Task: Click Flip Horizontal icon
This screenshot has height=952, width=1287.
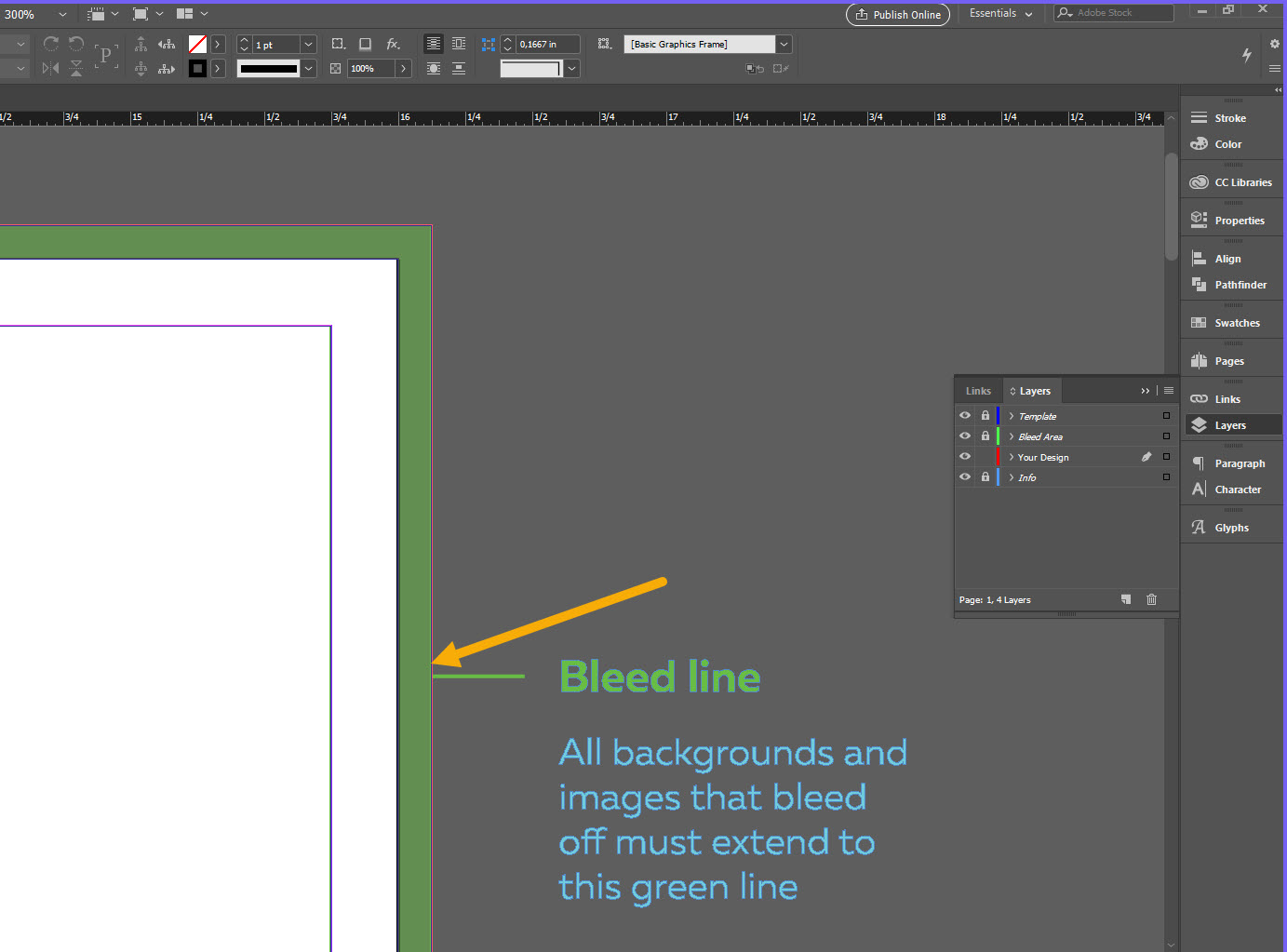Action: (x=51, y=68)
